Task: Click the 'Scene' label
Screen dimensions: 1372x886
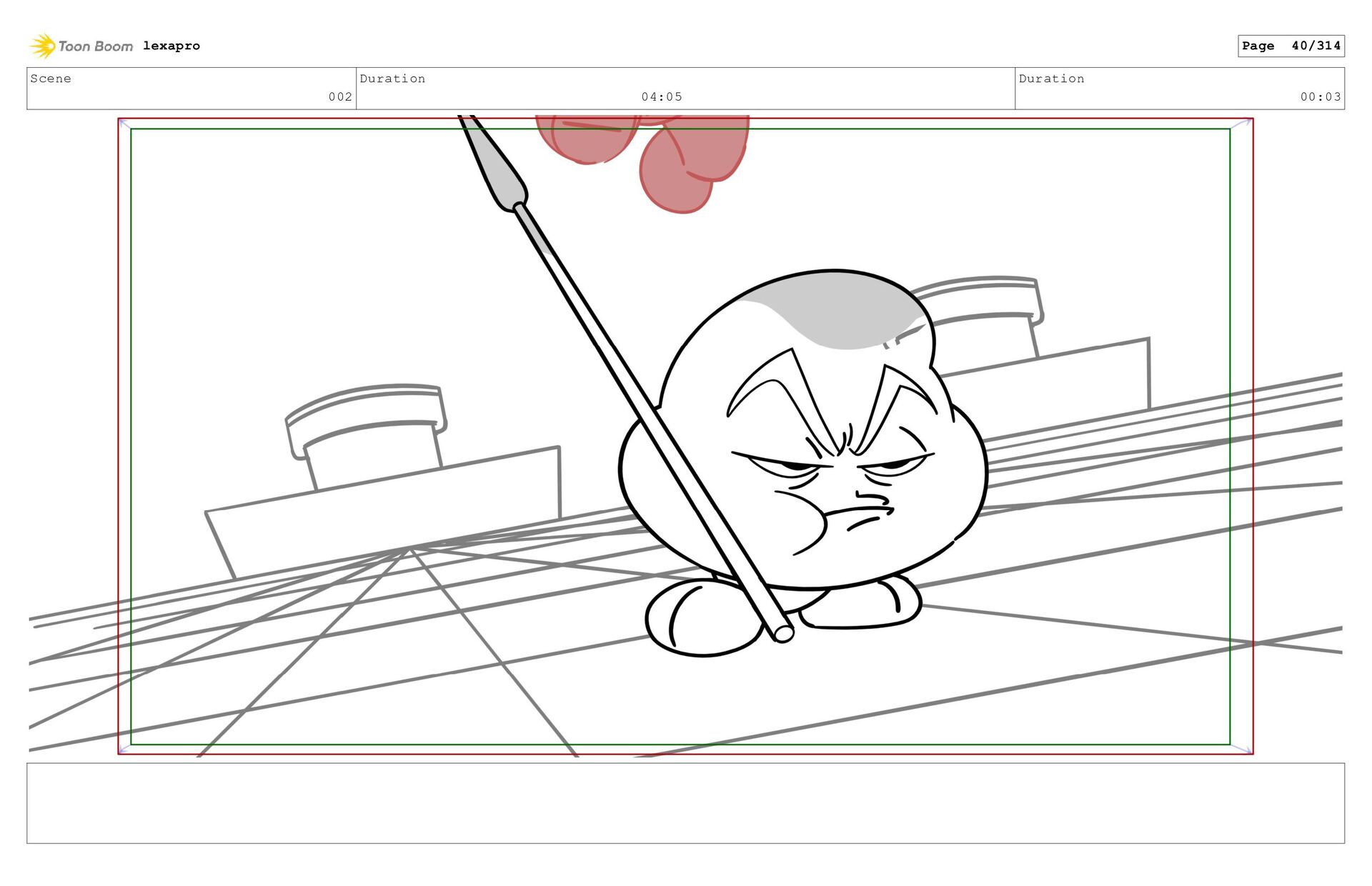Action: (x=51, y=79)
